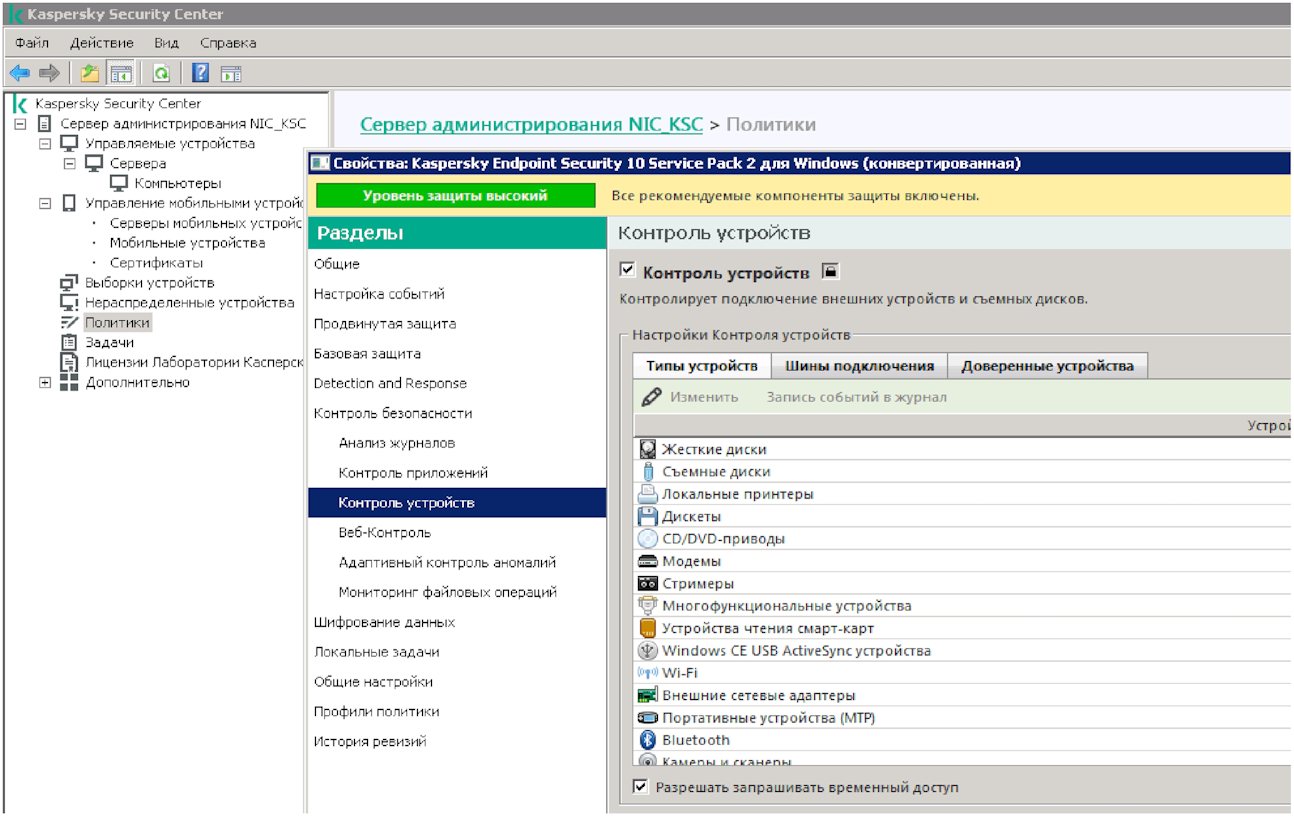Click the back arrow toolbar icon
The image size is (1294, 818).
tap(19, 73)
